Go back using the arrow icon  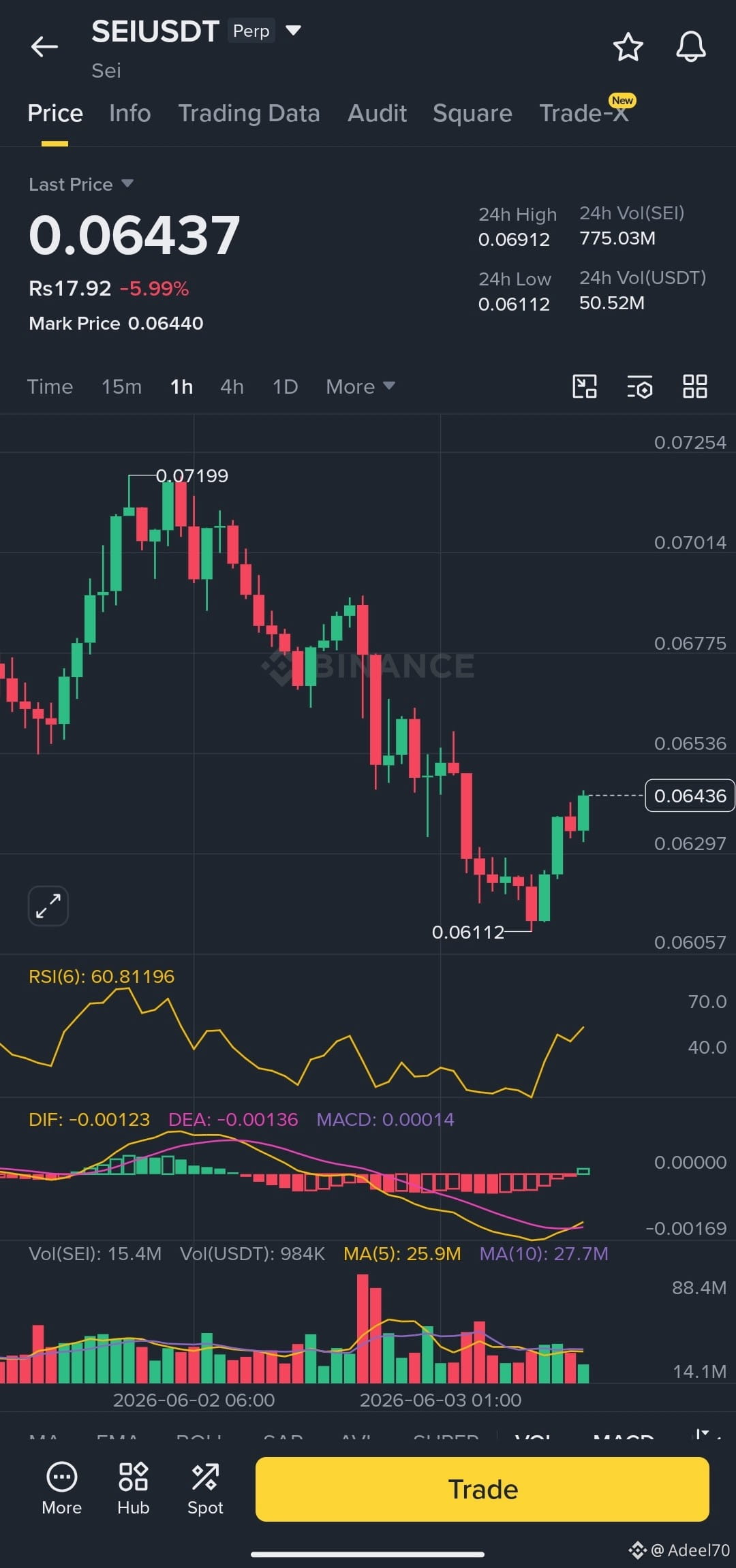[44, 47]
